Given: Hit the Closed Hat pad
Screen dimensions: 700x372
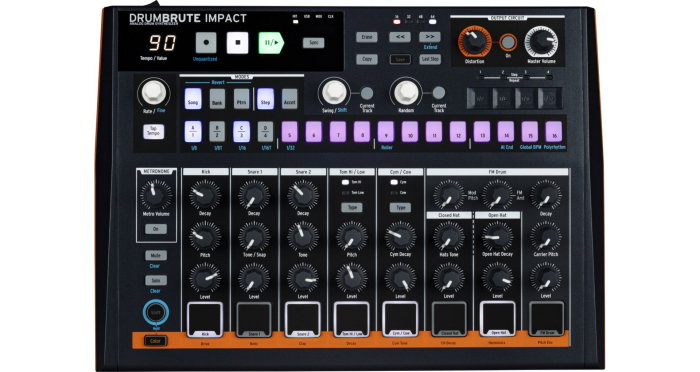Looking at the screenshot, I should 449,319.
